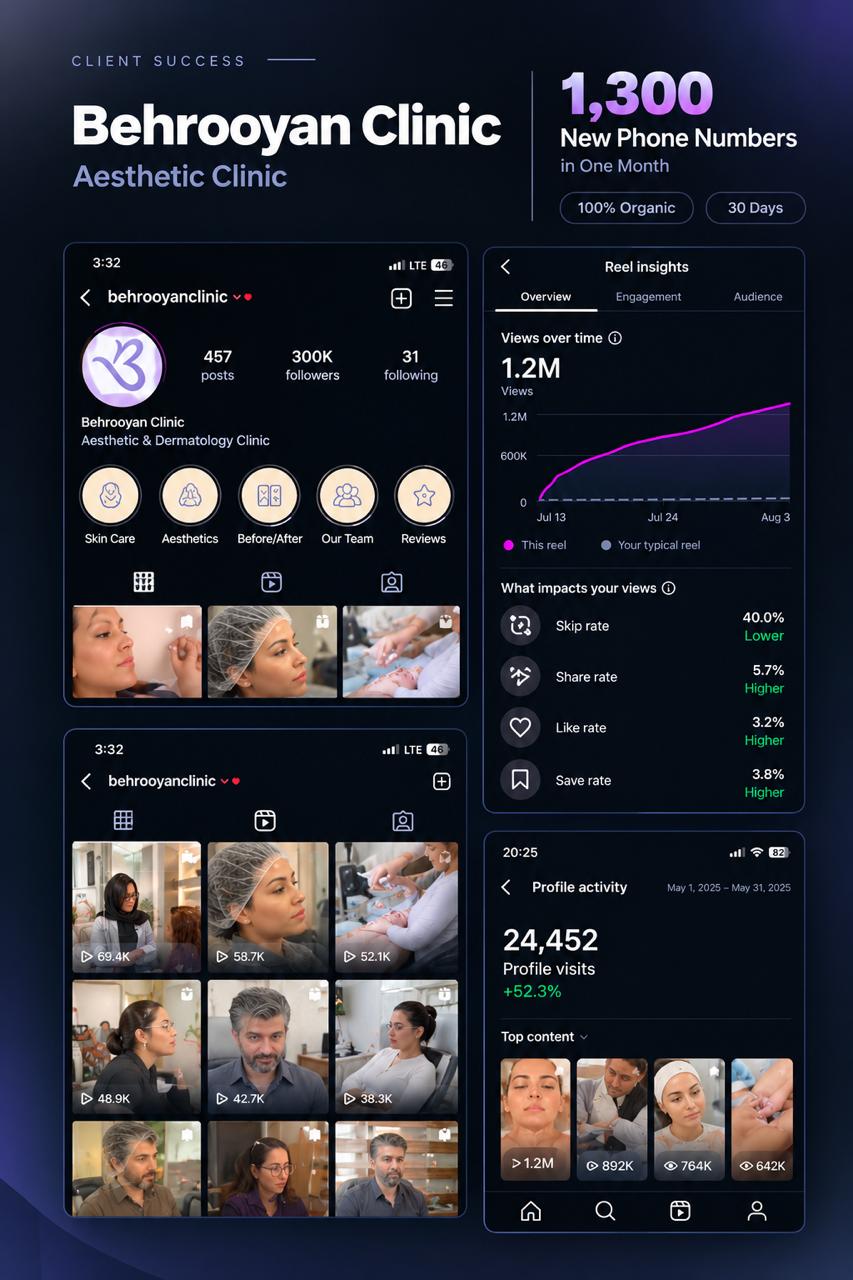Show info for What impacts your views

669,588
